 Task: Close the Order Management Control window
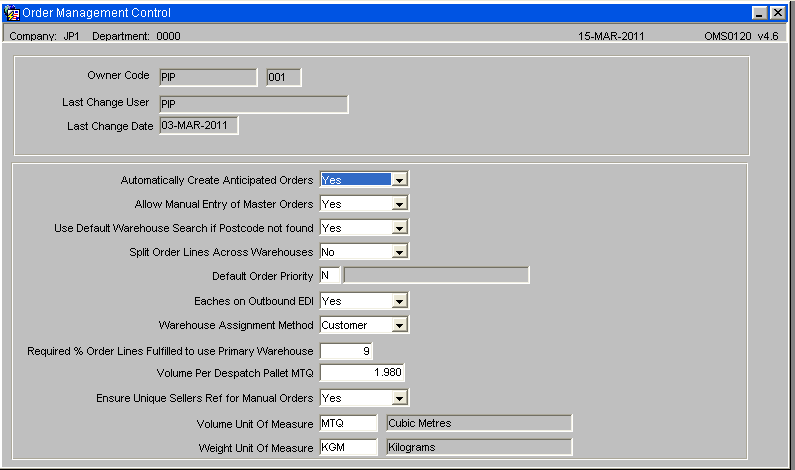tap(777, 13)
